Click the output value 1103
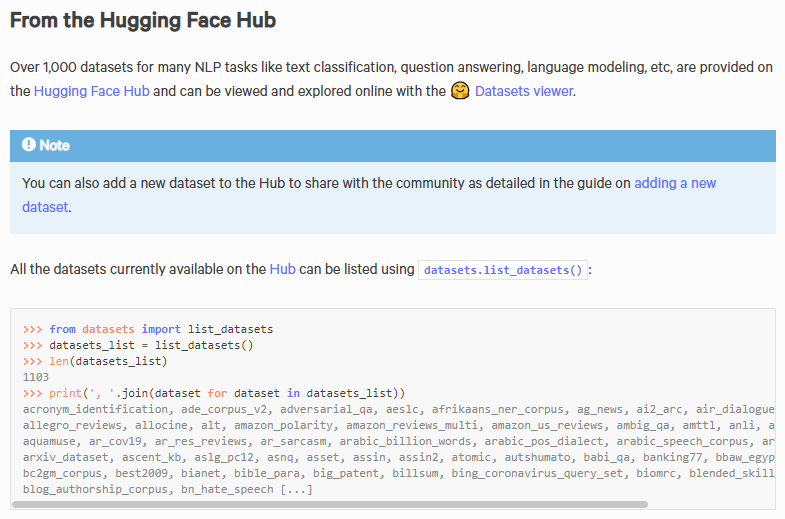 point(36,377)
